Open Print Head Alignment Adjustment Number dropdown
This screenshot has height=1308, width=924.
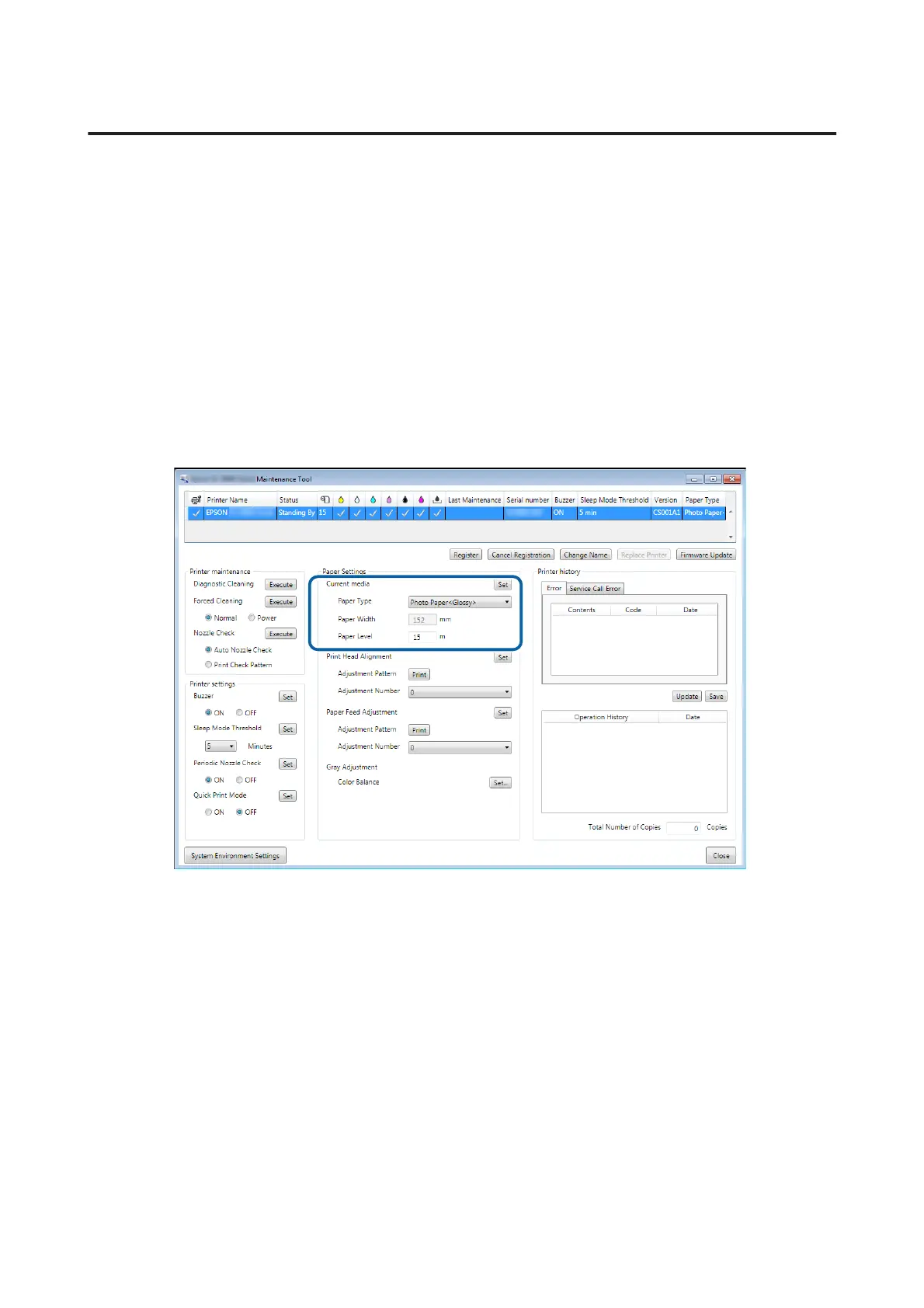coord(460,692)
